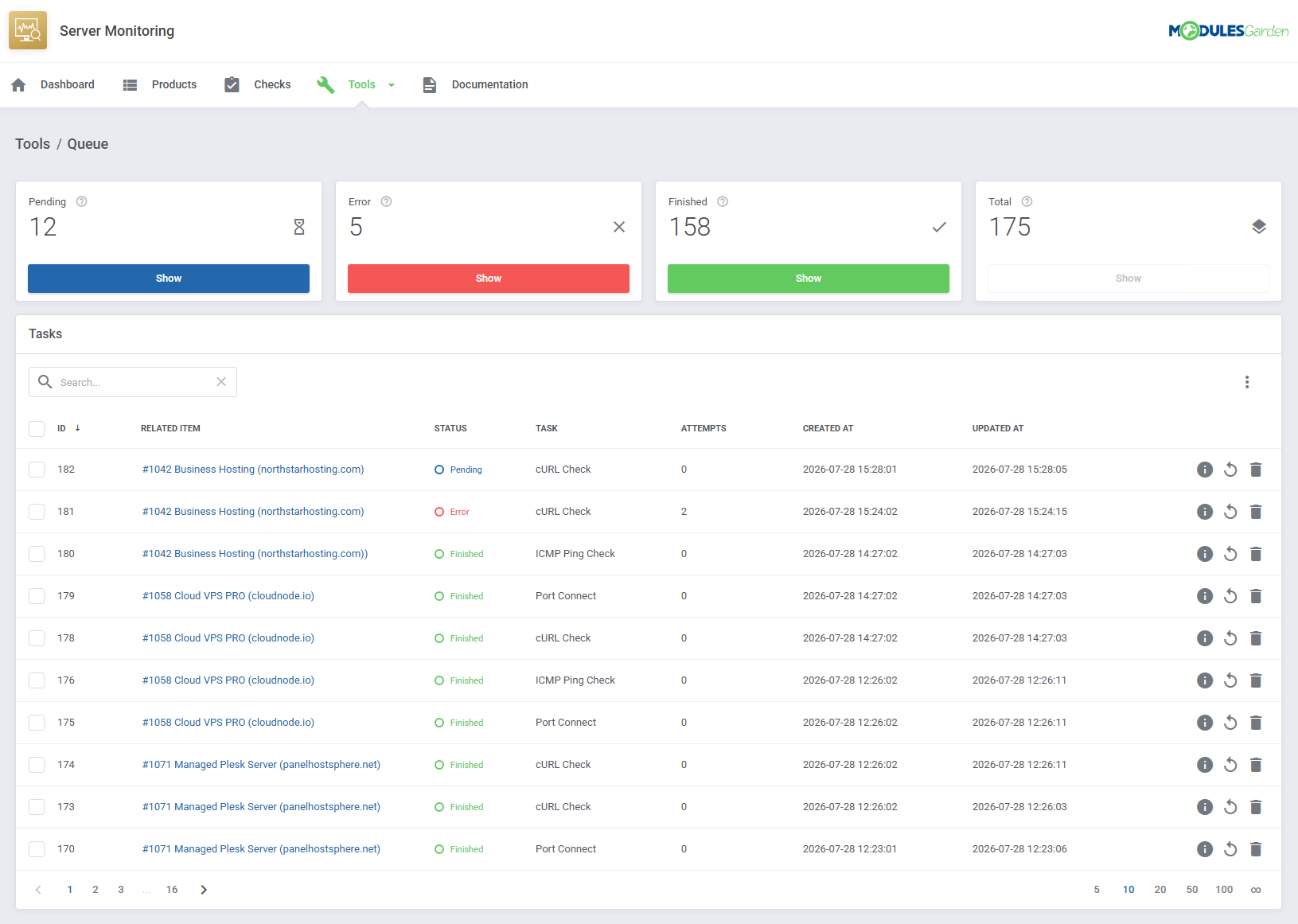This screenshot has width=1298, height=924.
Task: Check the box for task 182
Action: [37, 470]
